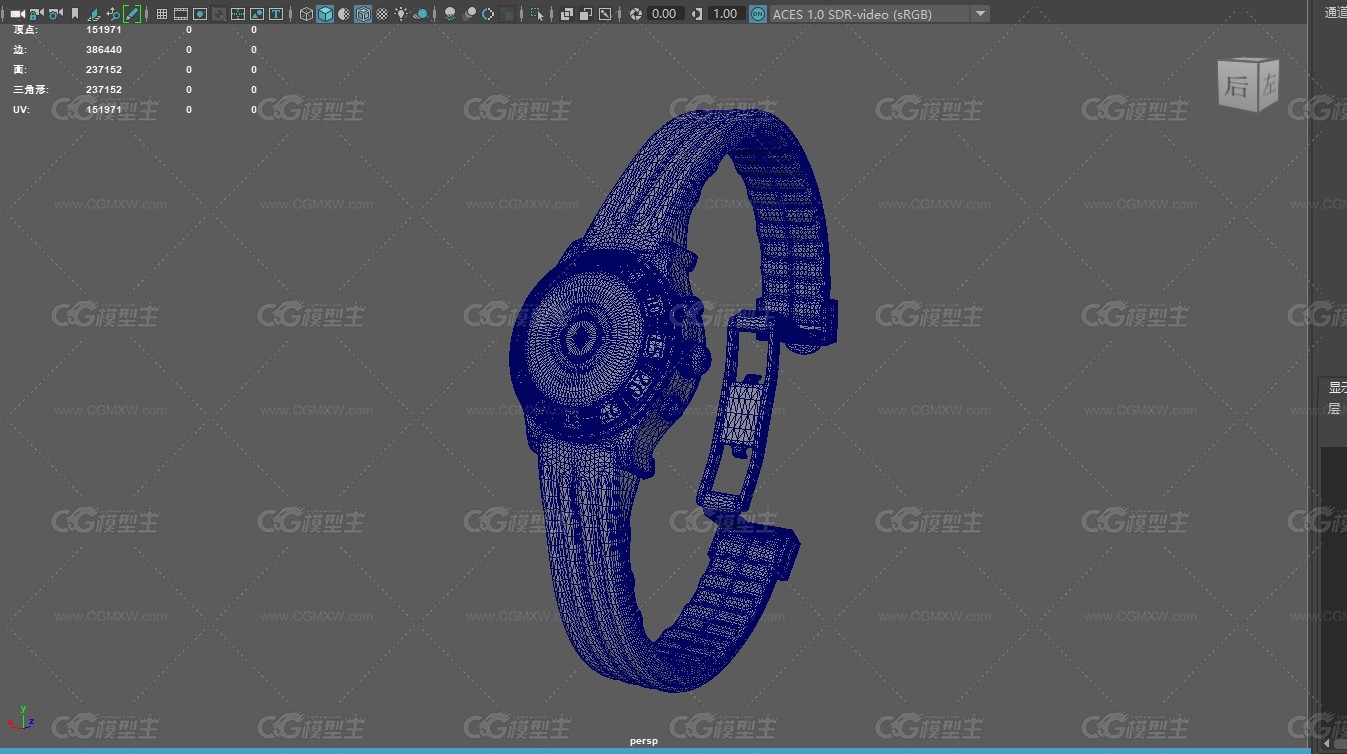Click the Exposure value field showing 0.00

pyautogui.click(x=665, y=14)
